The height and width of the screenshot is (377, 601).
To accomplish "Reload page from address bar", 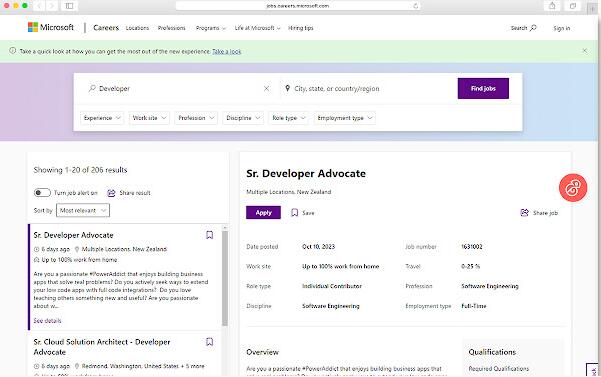I will click(x=415, y=6).
